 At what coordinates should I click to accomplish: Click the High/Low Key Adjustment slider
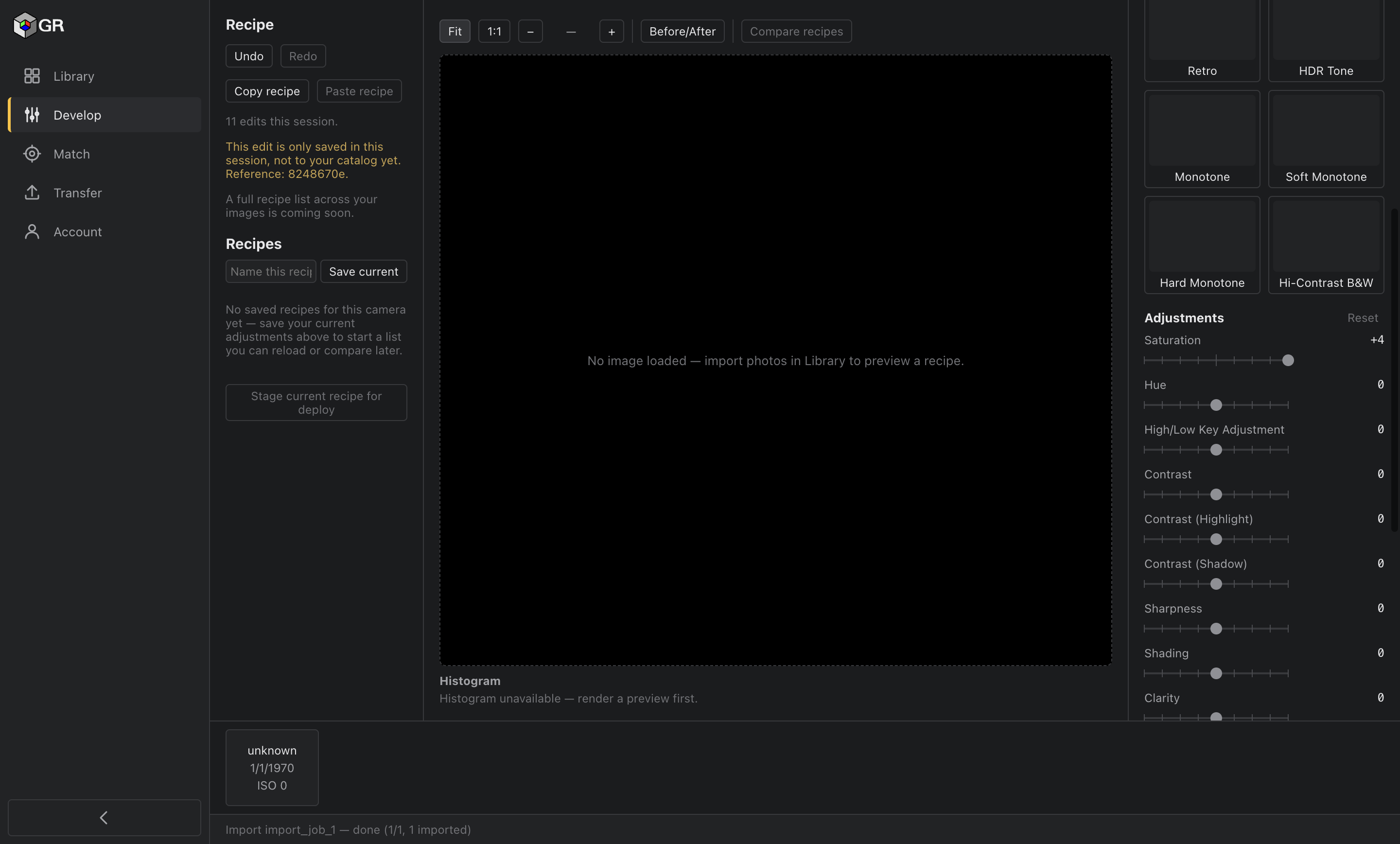1216,450
